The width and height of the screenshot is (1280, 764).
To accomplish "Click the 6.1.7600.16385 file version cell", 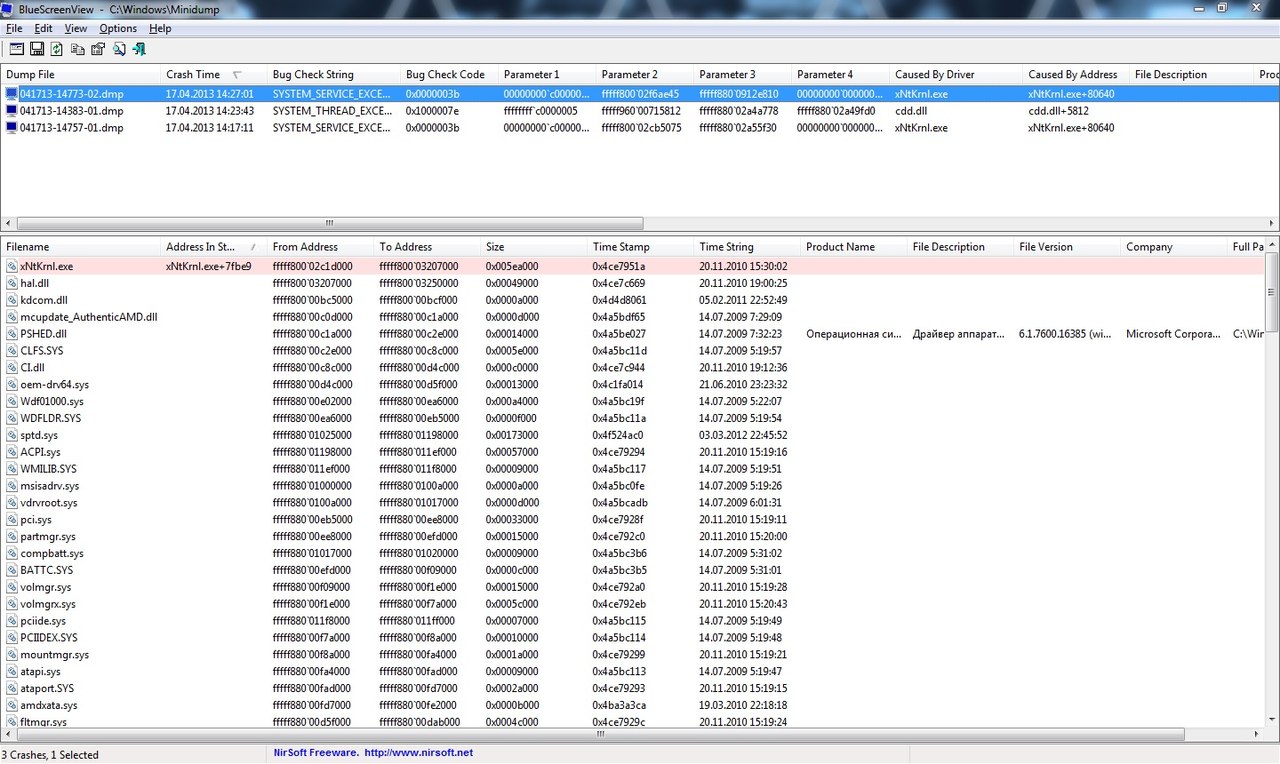I will (1066, 334).
